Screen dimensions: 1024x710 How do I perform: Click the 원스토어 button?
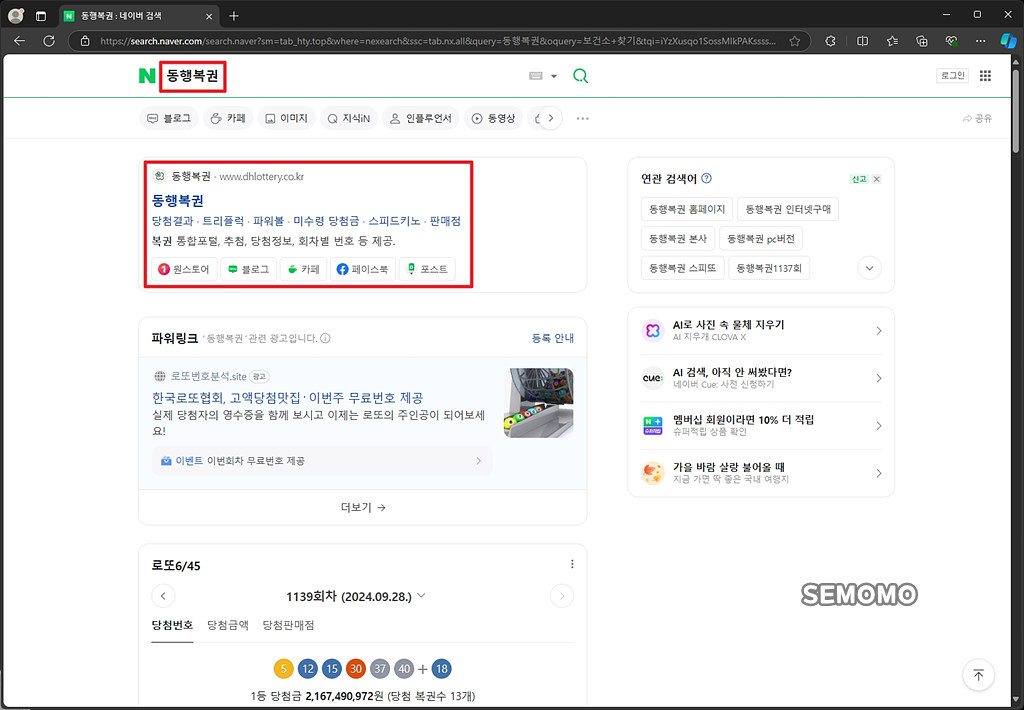185,269
